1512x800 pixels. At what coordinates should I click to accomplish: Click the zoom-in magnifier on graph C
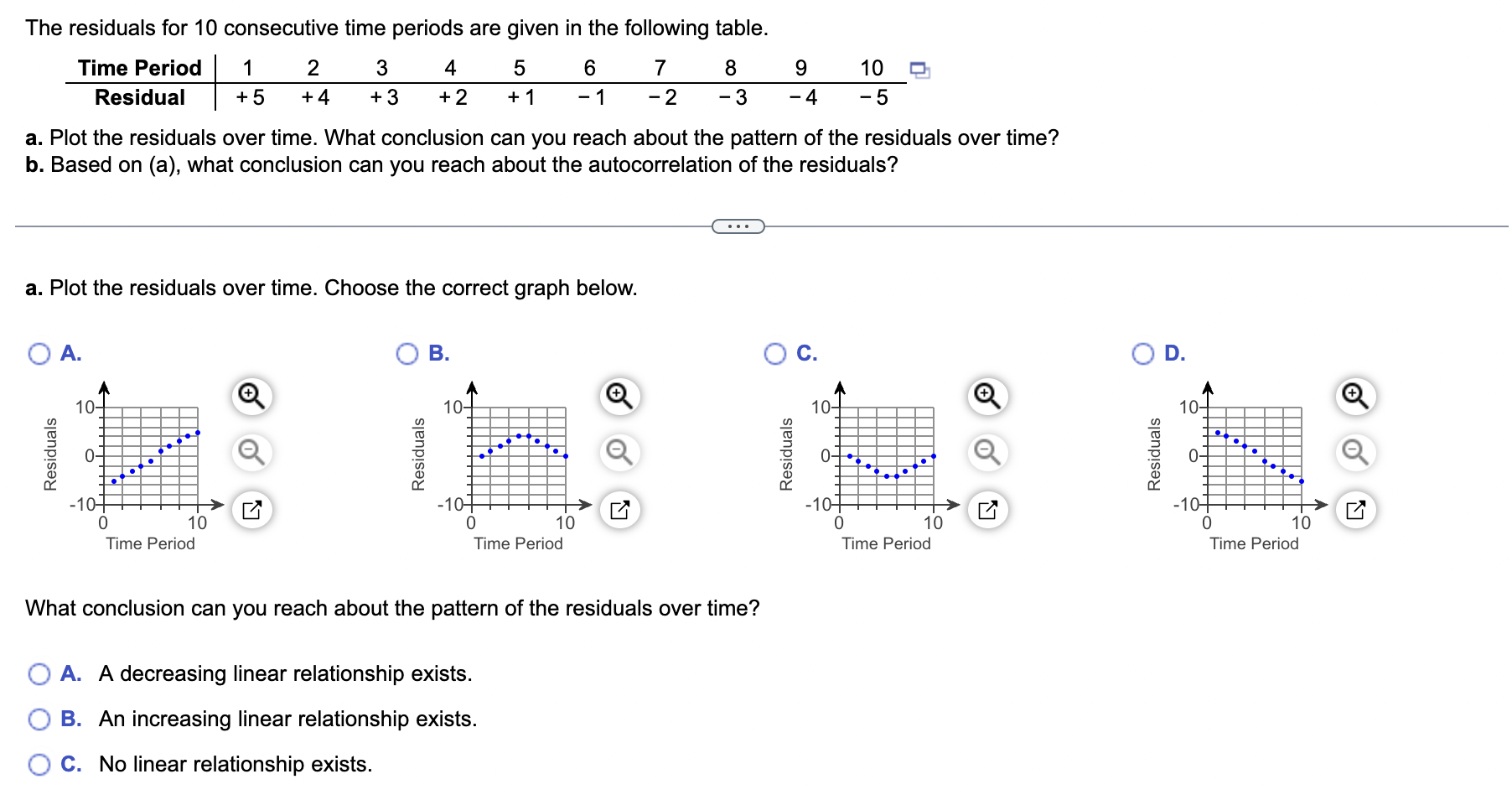click(x=986, y=395)
